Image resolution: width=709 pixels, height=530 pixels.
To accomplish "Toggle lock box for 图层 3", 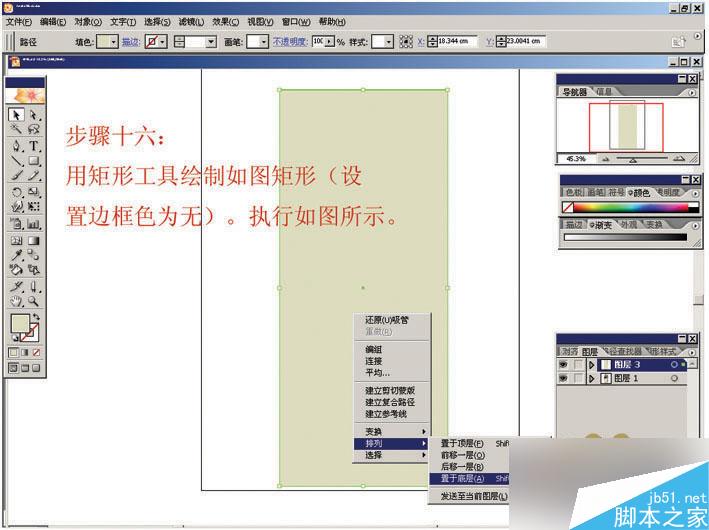I will 578,364.
